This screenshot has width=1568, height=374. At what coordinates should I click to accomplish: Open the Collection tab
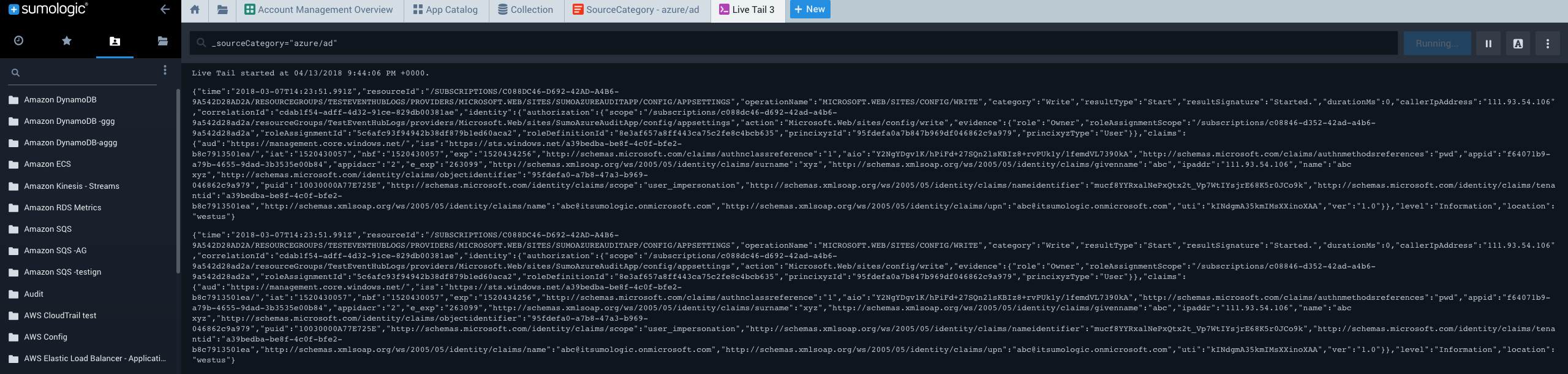pos(526,10)
